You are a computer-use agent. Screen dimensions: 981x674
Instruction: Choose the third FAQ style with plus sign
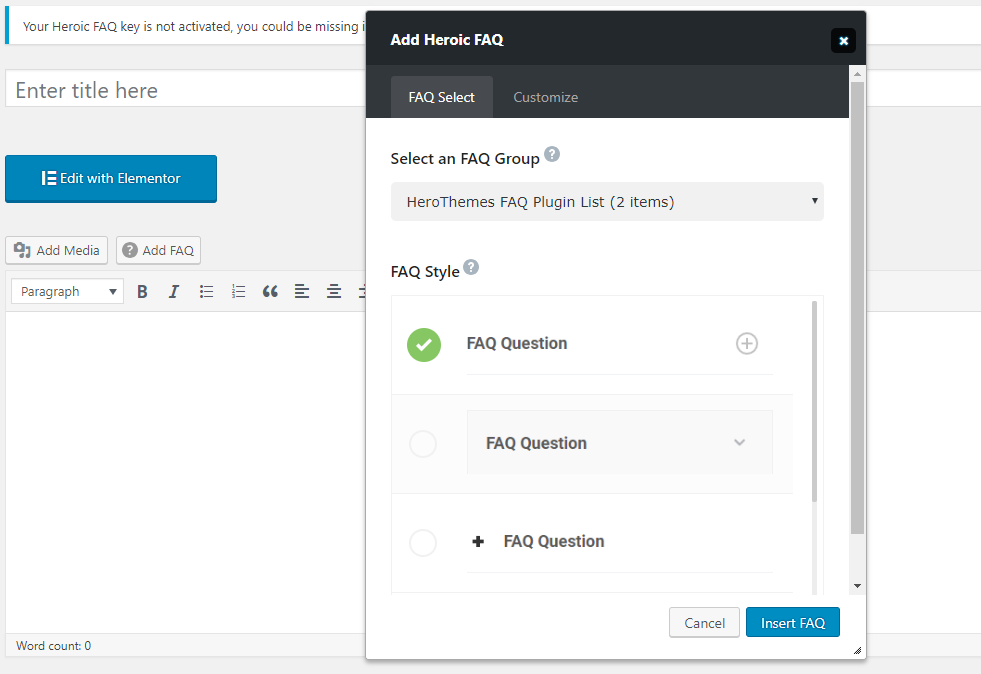point(423,543)
